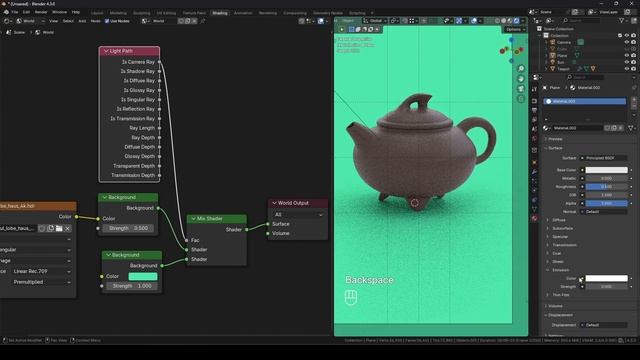Click the Base Color white swatch
Image resolution: width=640 pixels, height=360 pixels.
click(606, 170)
